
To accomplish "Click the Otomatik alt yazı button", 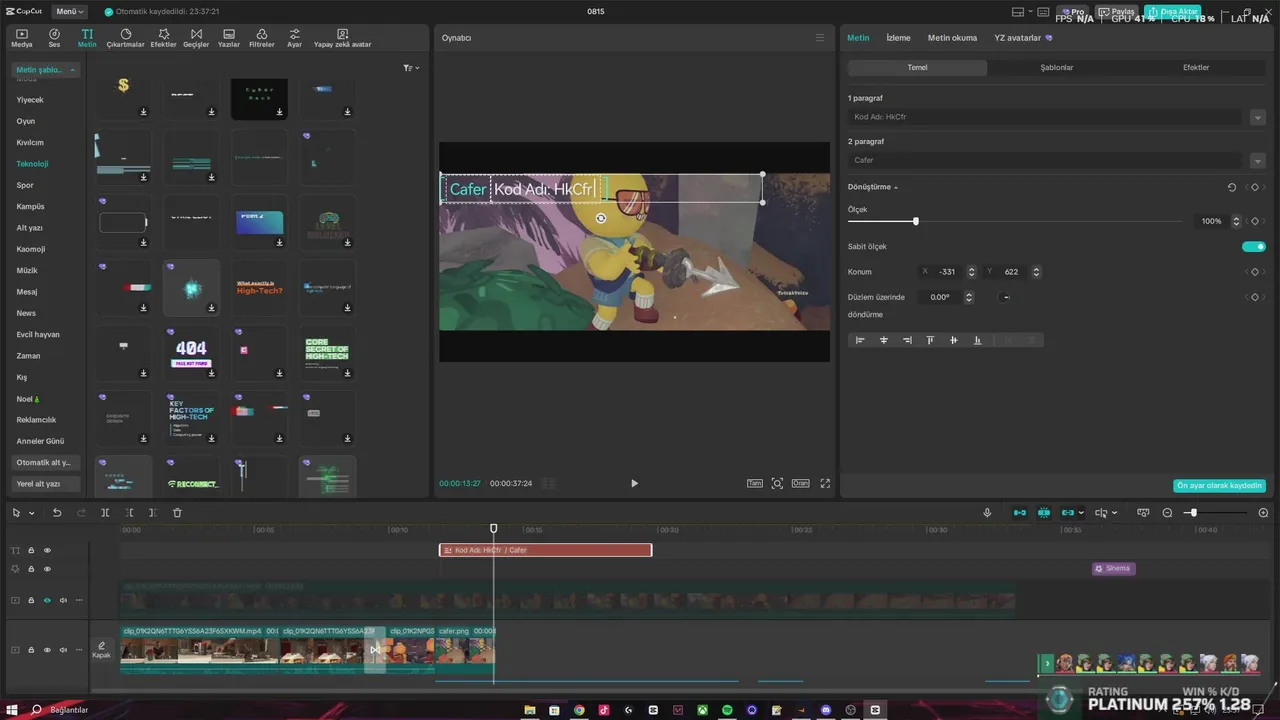I will tap(45, 463).
